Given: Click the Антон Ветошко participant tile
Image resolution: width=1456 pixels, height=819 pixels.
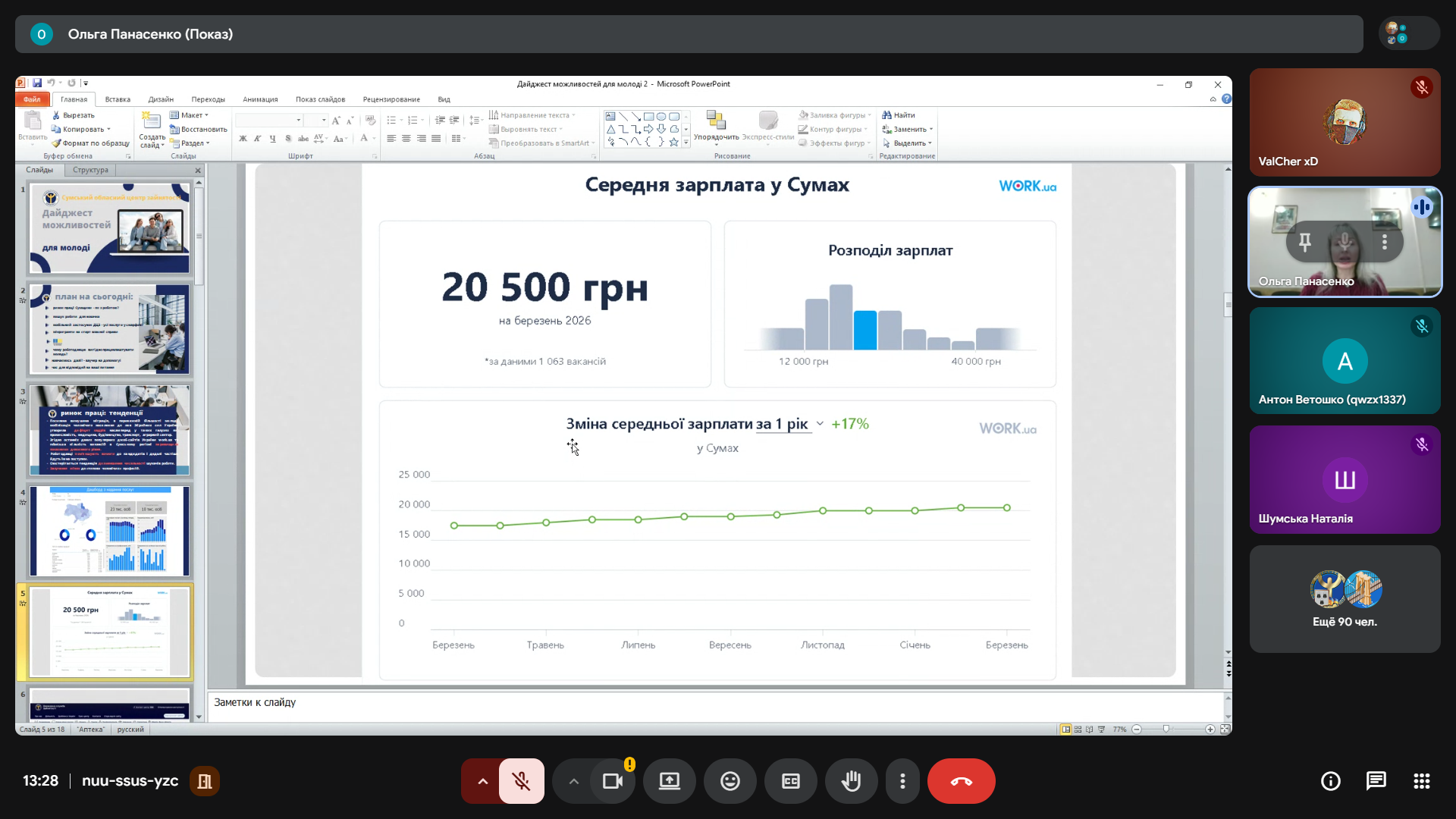Looking at the screenshot, I should coord(1345,361).
